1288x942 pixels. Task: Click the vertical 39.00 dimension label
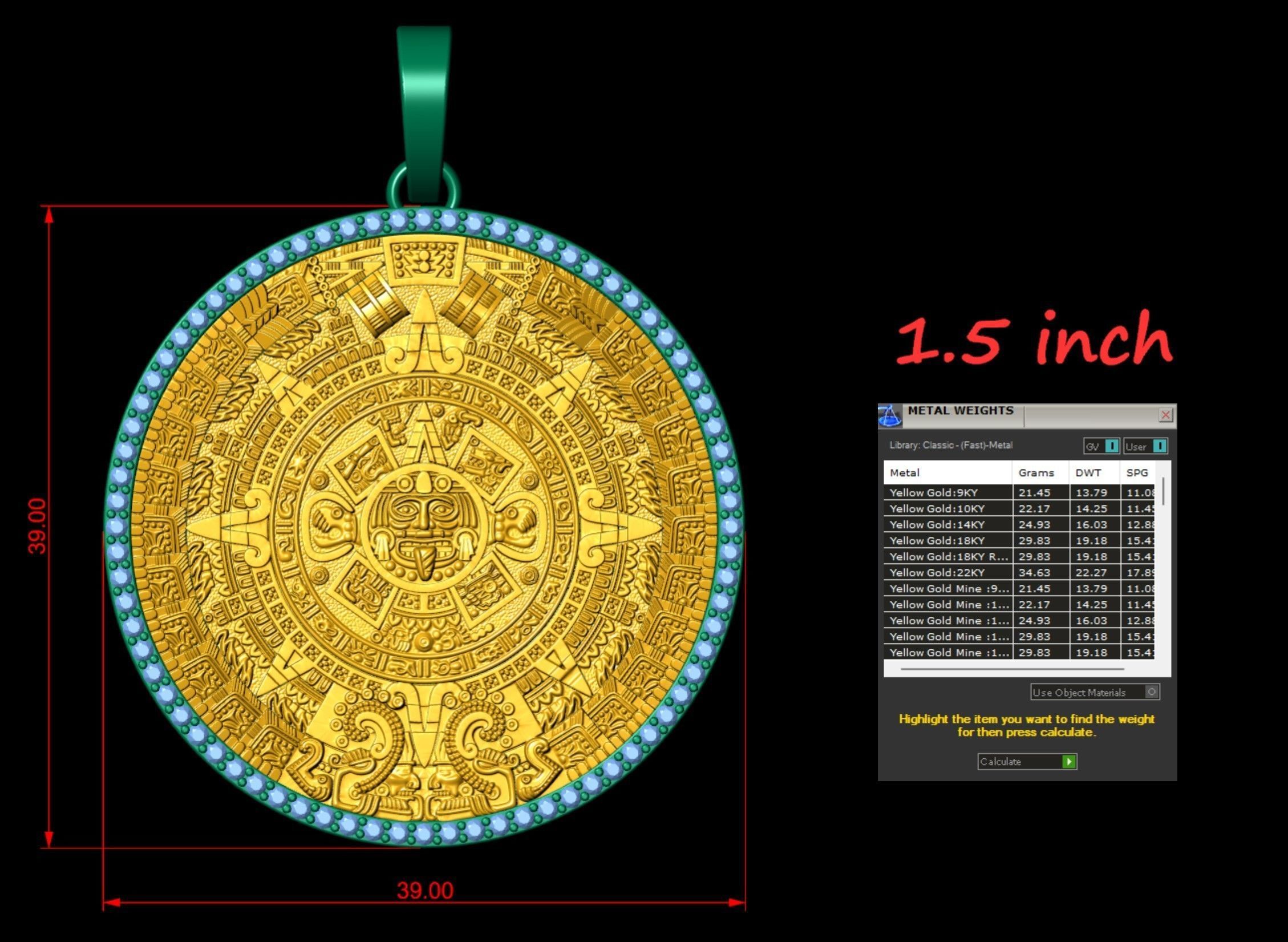pos(37,526)
